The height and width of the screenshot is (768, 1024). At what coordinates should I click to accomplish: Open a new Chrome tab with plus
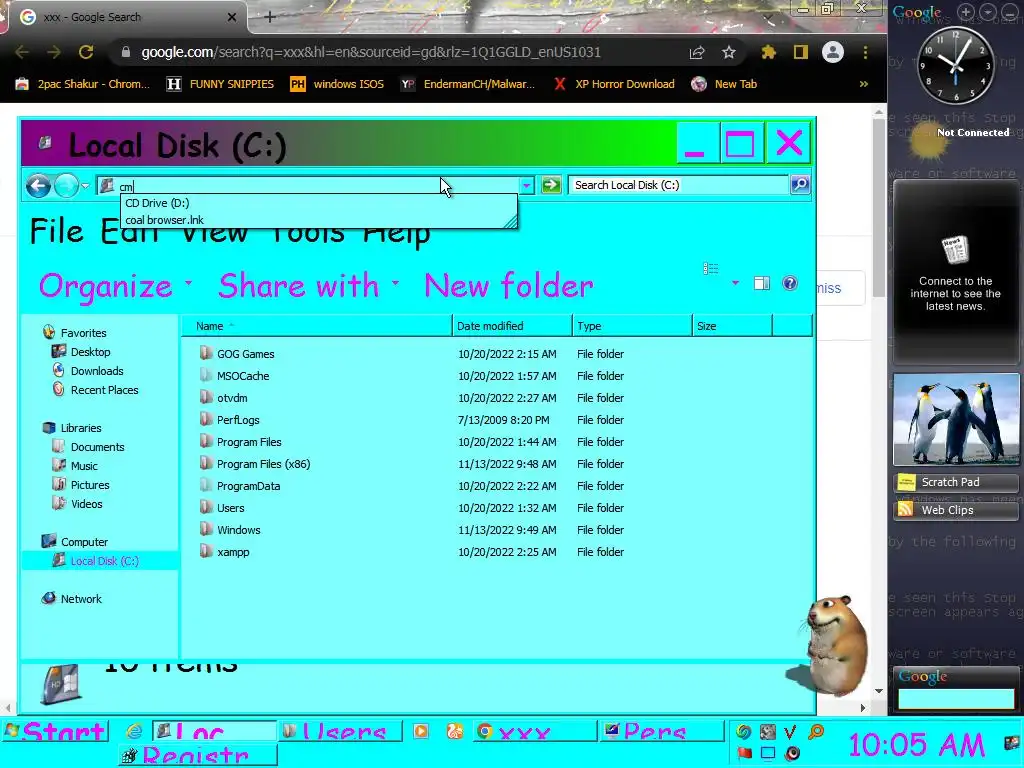tap(270, 17)
